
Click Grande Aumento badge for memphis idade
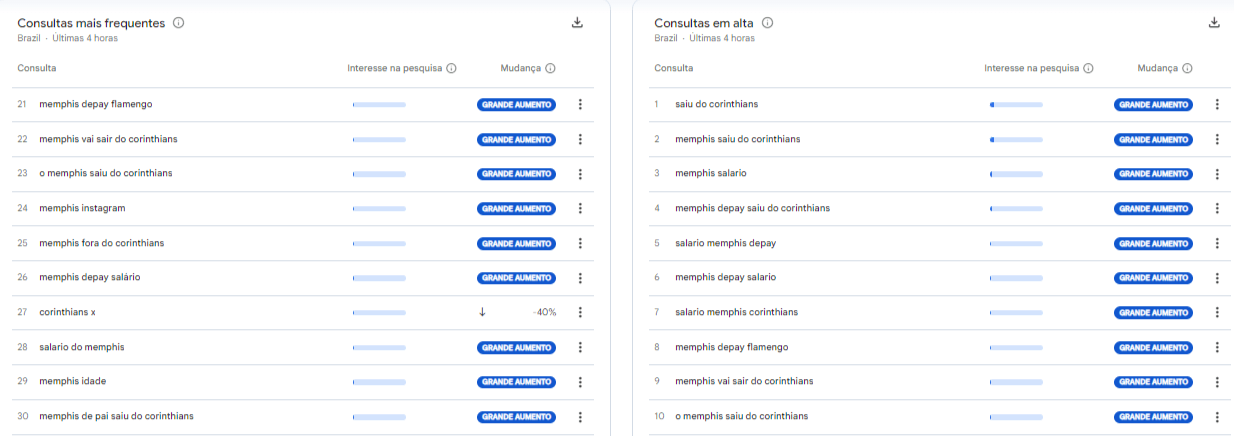(x=516, y=382)
